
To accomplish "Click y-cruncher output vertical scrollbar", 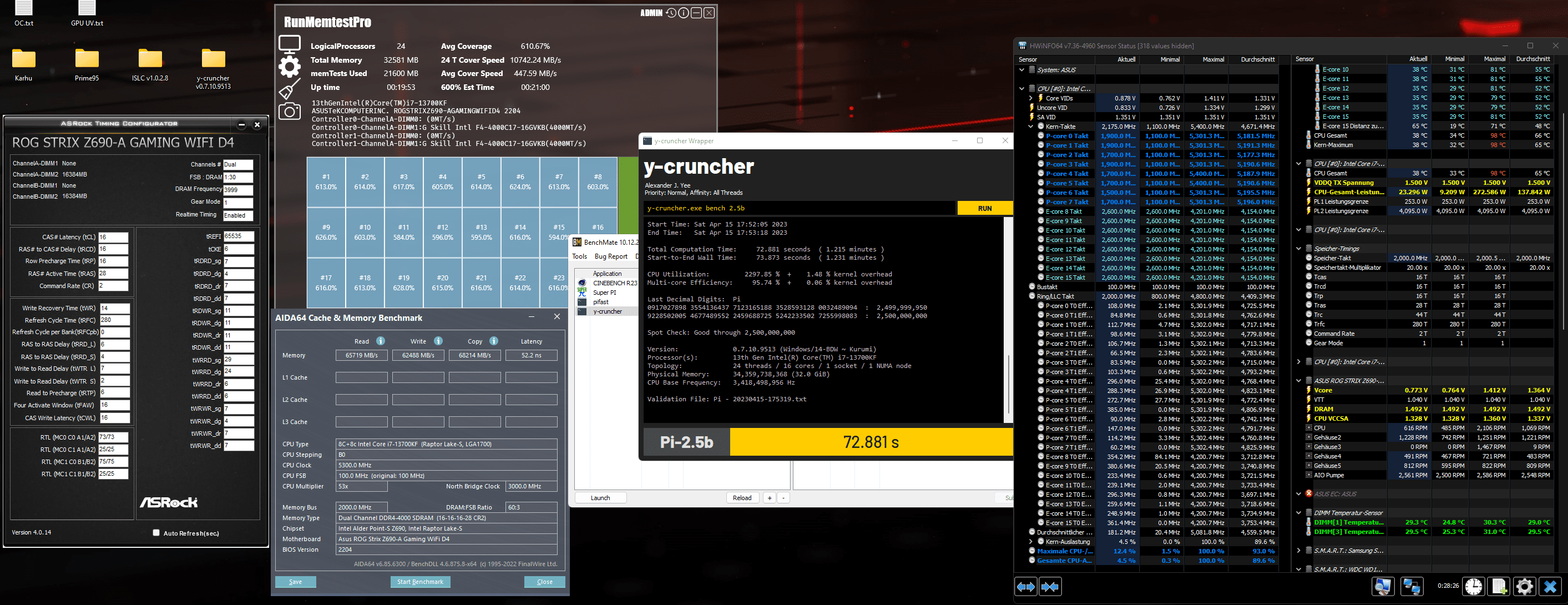I will 1008,320.
